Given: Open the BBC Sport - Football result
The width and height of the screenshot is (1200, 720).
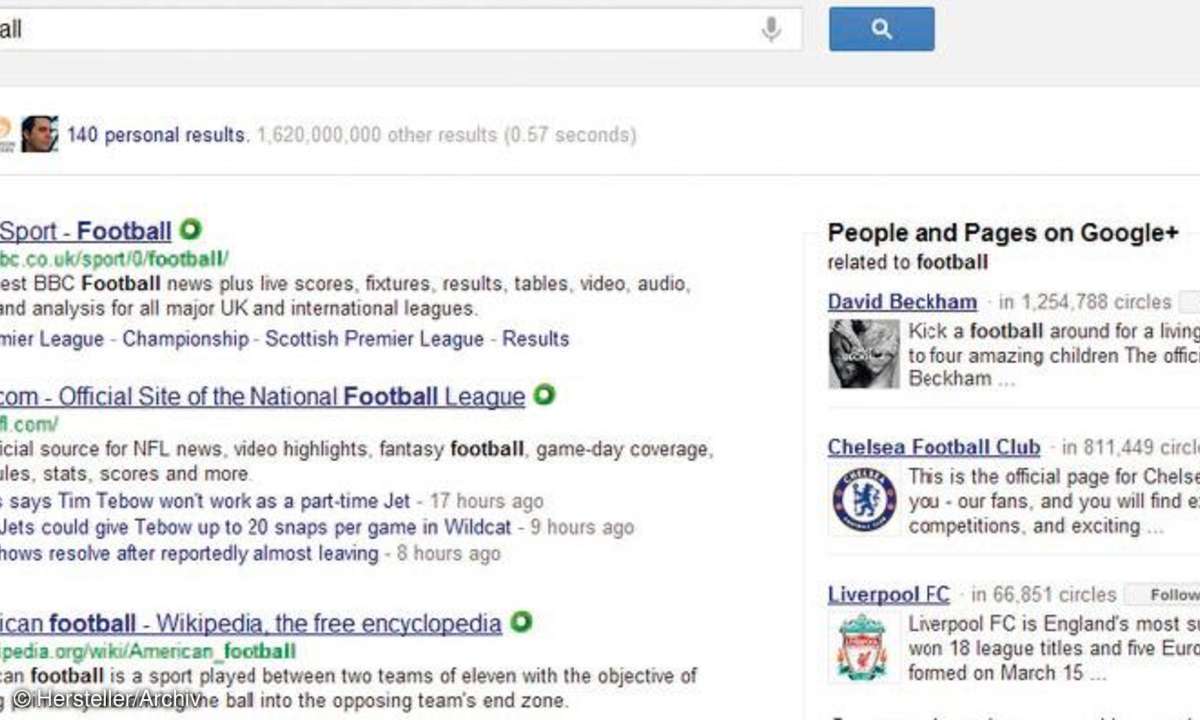Looking at the screenshot, I should [85, 232].
